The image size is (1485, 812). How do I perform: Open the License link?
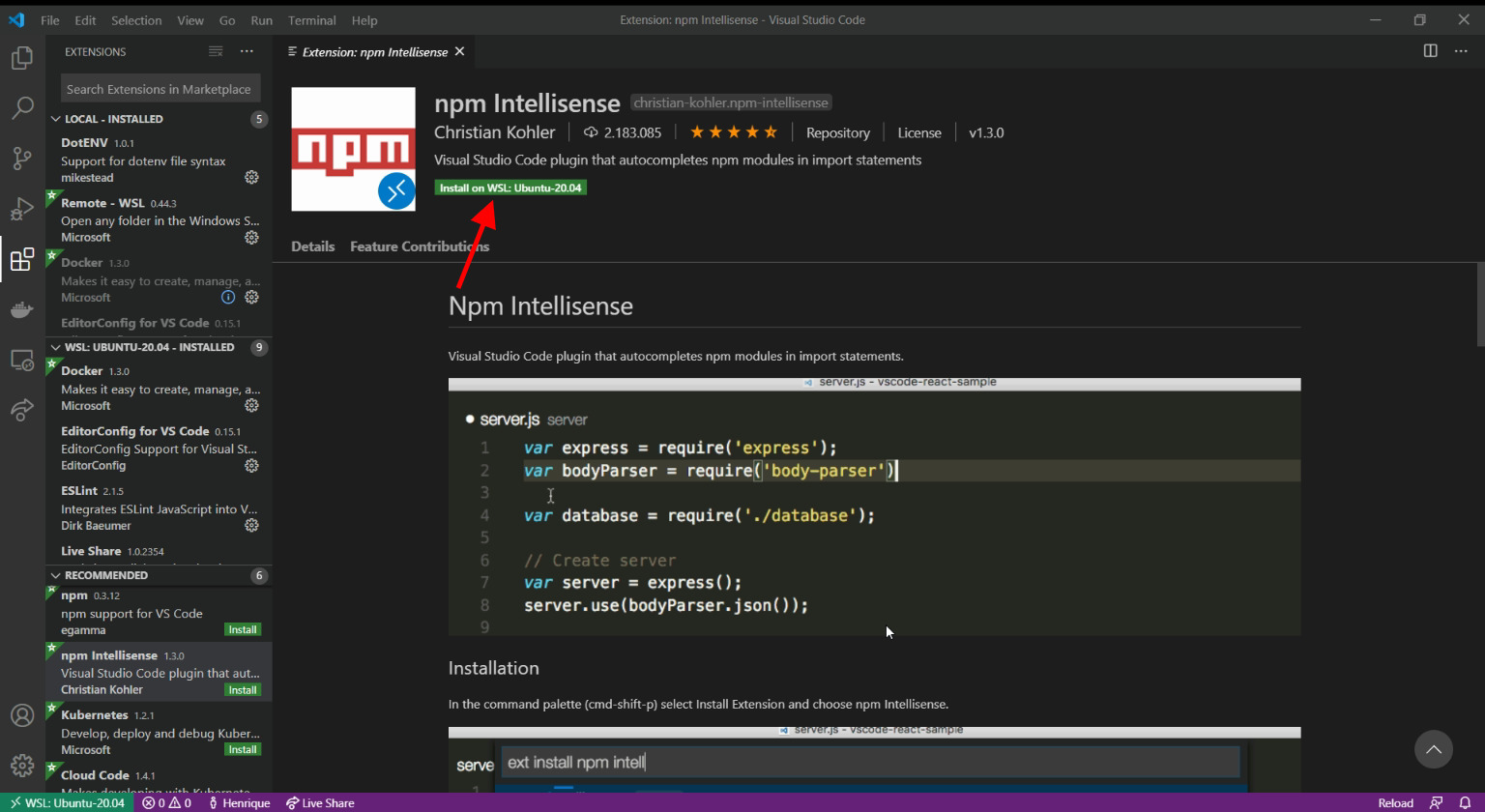pos(918,132)
